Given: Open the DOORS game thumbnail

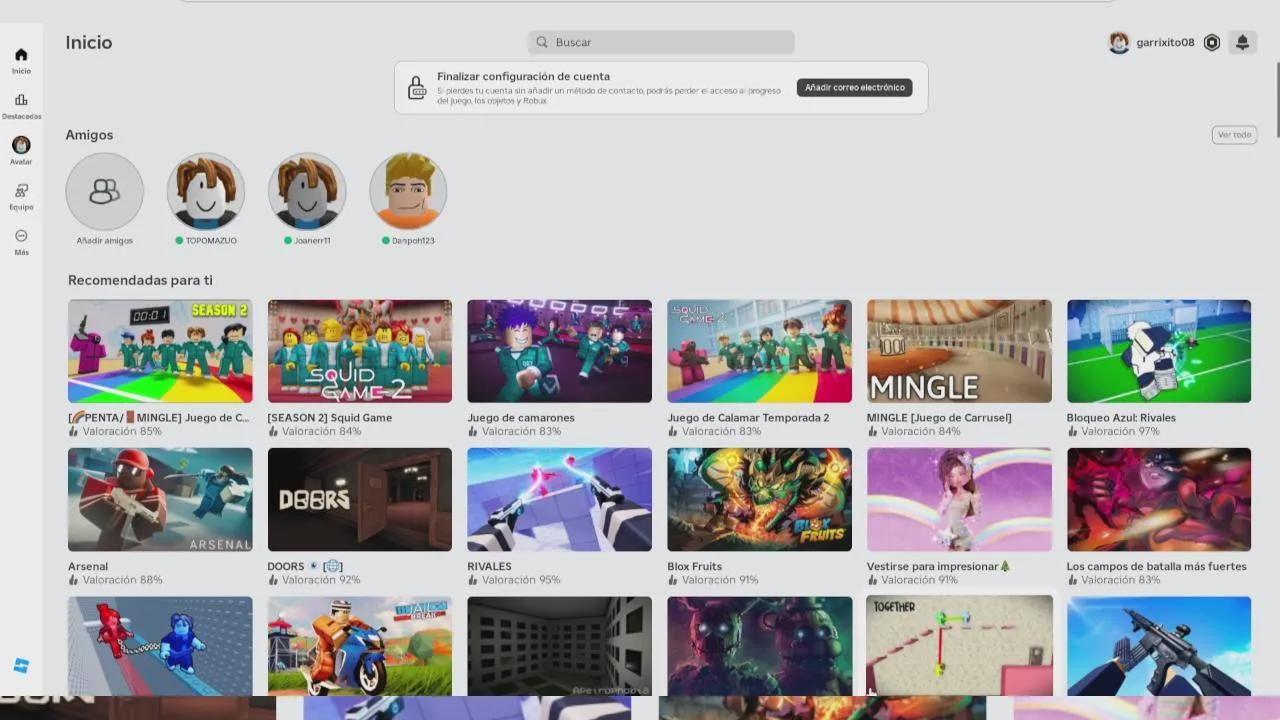Looking at the screenshot, I should click(360, 499).
